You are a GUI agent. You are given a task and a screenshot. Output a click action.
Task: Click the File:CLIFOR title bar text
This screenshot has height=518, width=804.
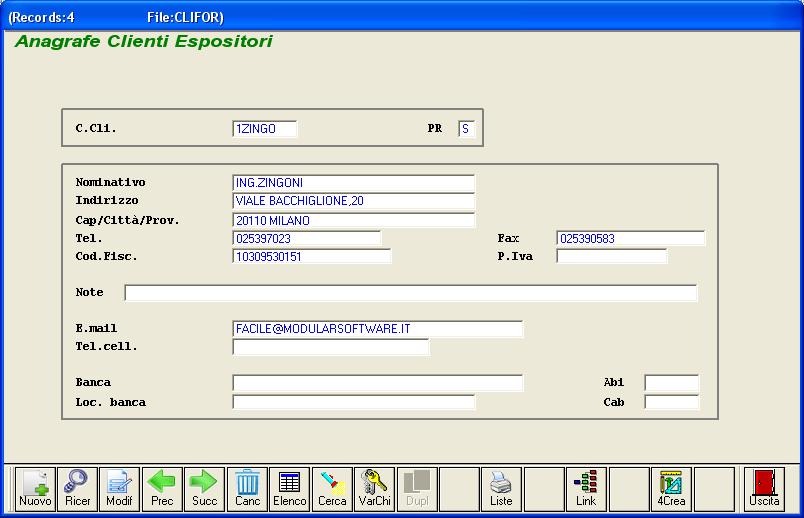[x=185, y=17]
